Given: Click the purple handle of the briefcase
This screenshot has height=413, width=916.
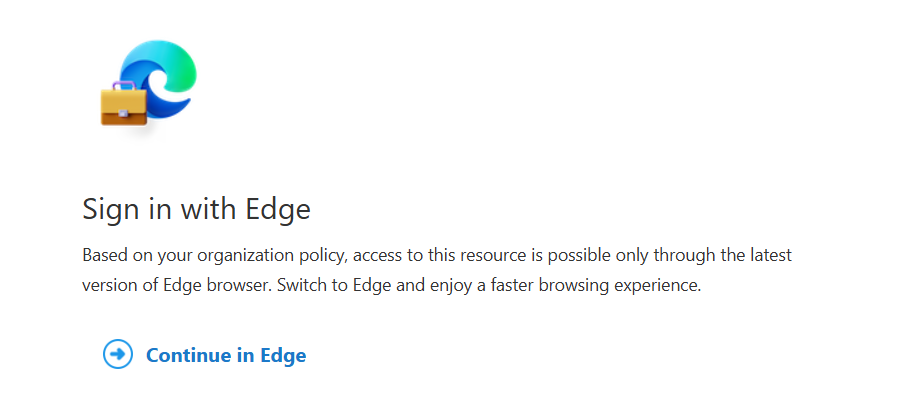Looking at the screenshot, I should coord(124,87).
